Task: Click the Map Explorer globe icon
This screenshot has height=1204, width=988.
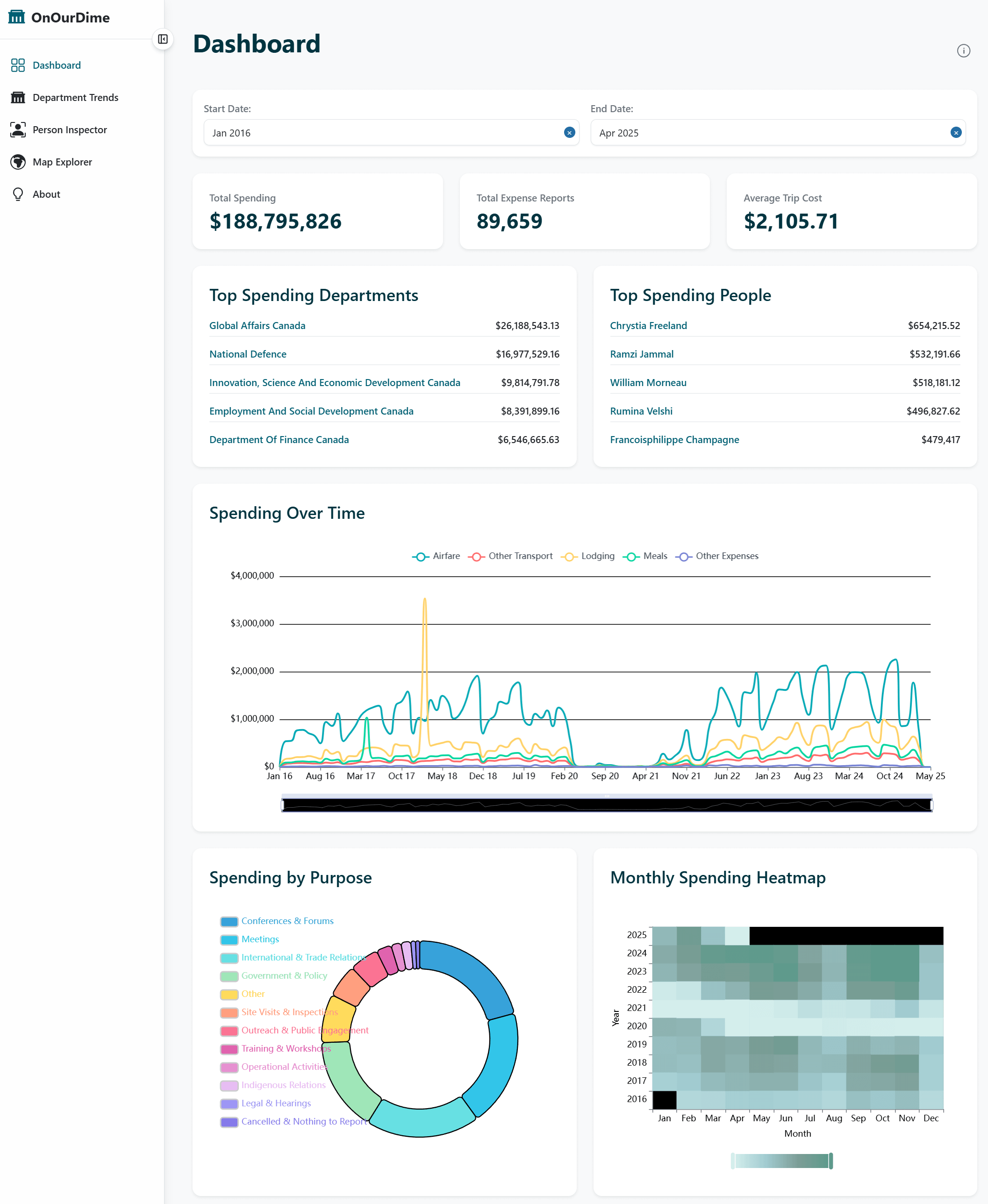Action: point(18,162)
